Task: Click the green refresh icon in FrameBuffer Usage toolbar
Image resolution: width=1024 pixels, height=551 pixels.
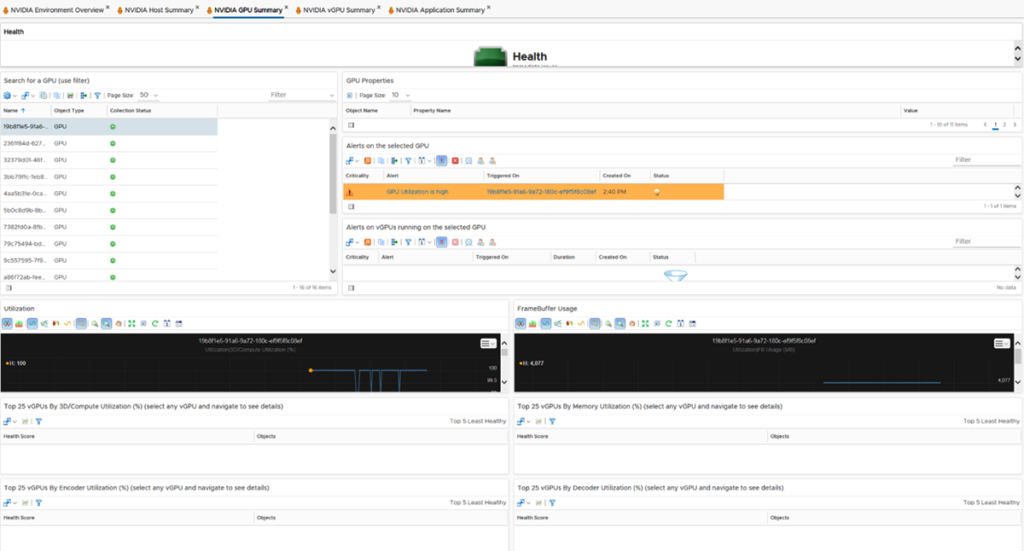Action: click(668, 324)
